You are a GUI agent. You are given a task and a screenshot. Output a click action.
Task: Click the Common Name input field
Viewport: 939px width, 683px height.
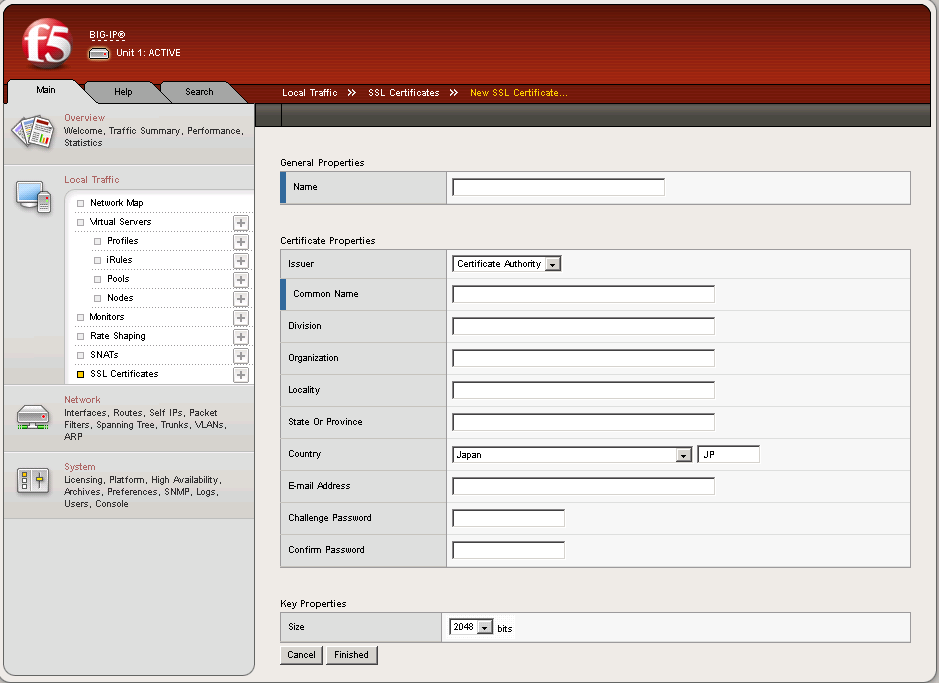[583, 294]
